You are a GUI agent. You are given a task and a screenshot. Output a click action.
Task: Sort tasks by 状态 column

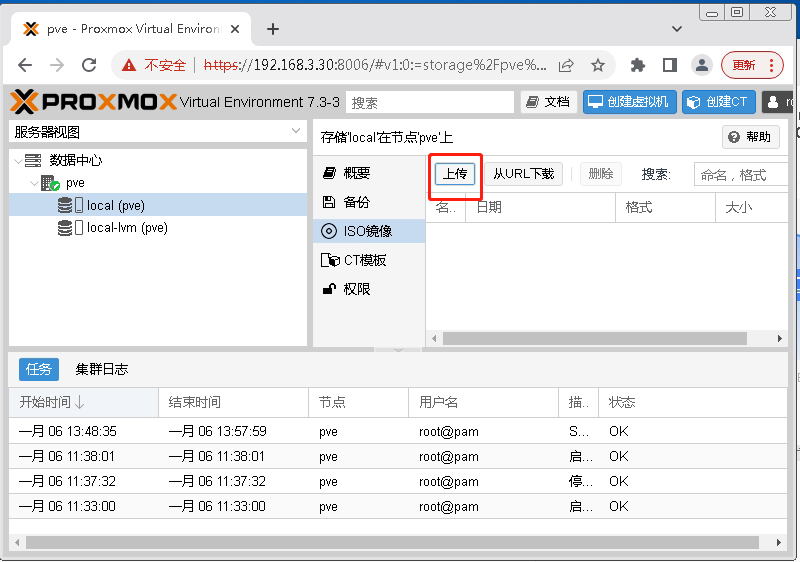[693, 402]
